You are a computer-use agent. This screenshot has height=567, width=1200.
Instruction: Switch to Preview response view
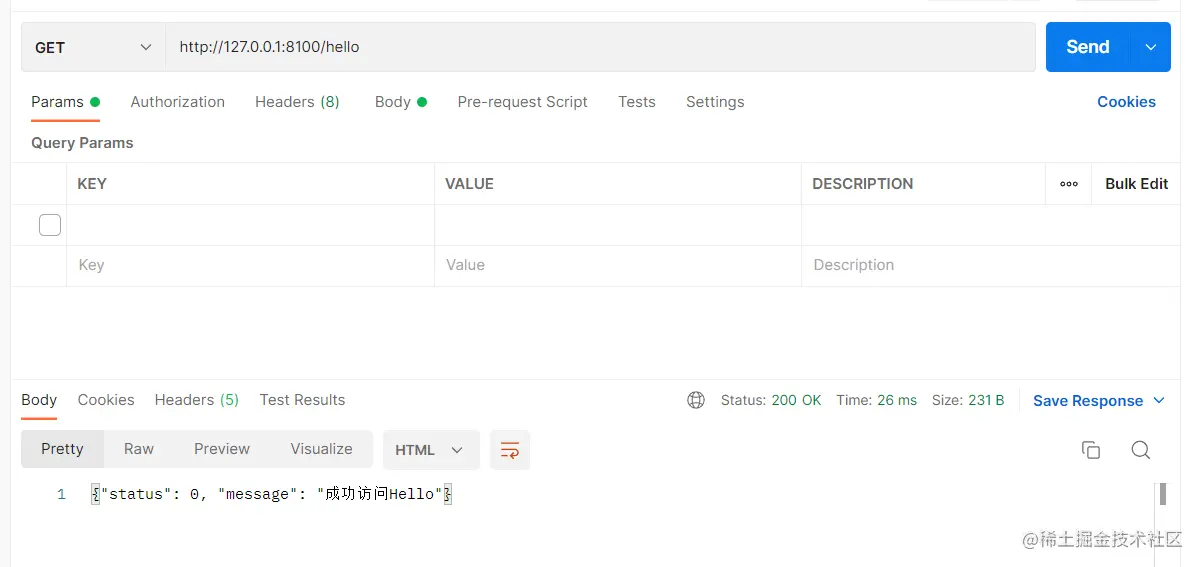click(222, 449)
